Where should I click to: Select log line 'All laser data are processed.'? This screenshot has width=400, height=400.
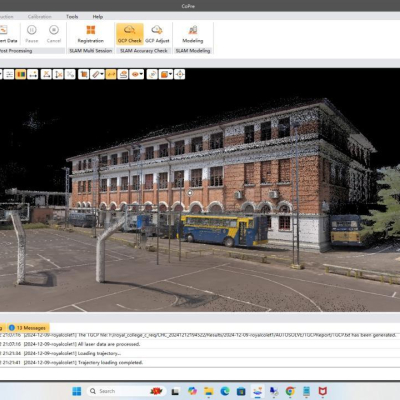(109, 344)
